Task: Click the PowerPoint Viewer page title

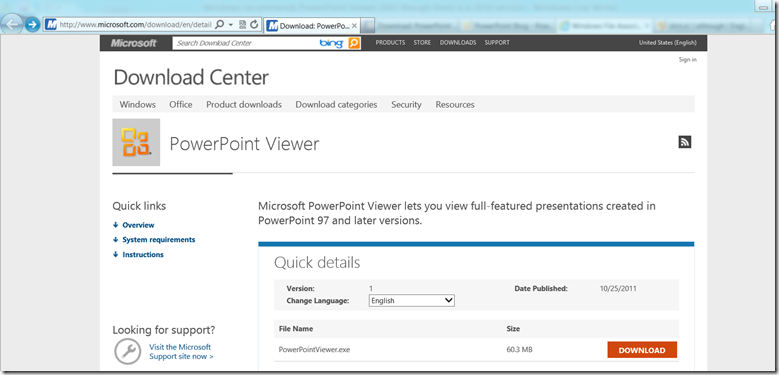Action: point(244,144)
